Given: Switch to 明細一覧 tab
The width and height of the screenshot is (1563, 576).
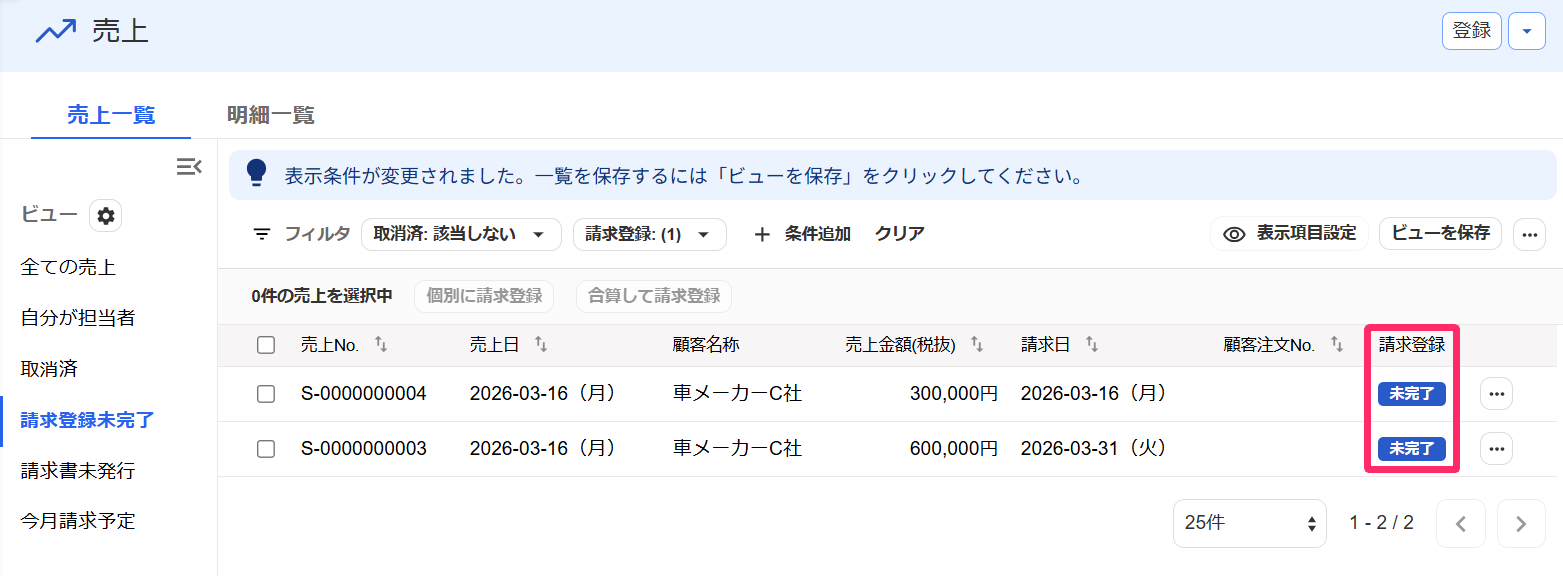Looking at the screenshot, I should coord(271,115).
